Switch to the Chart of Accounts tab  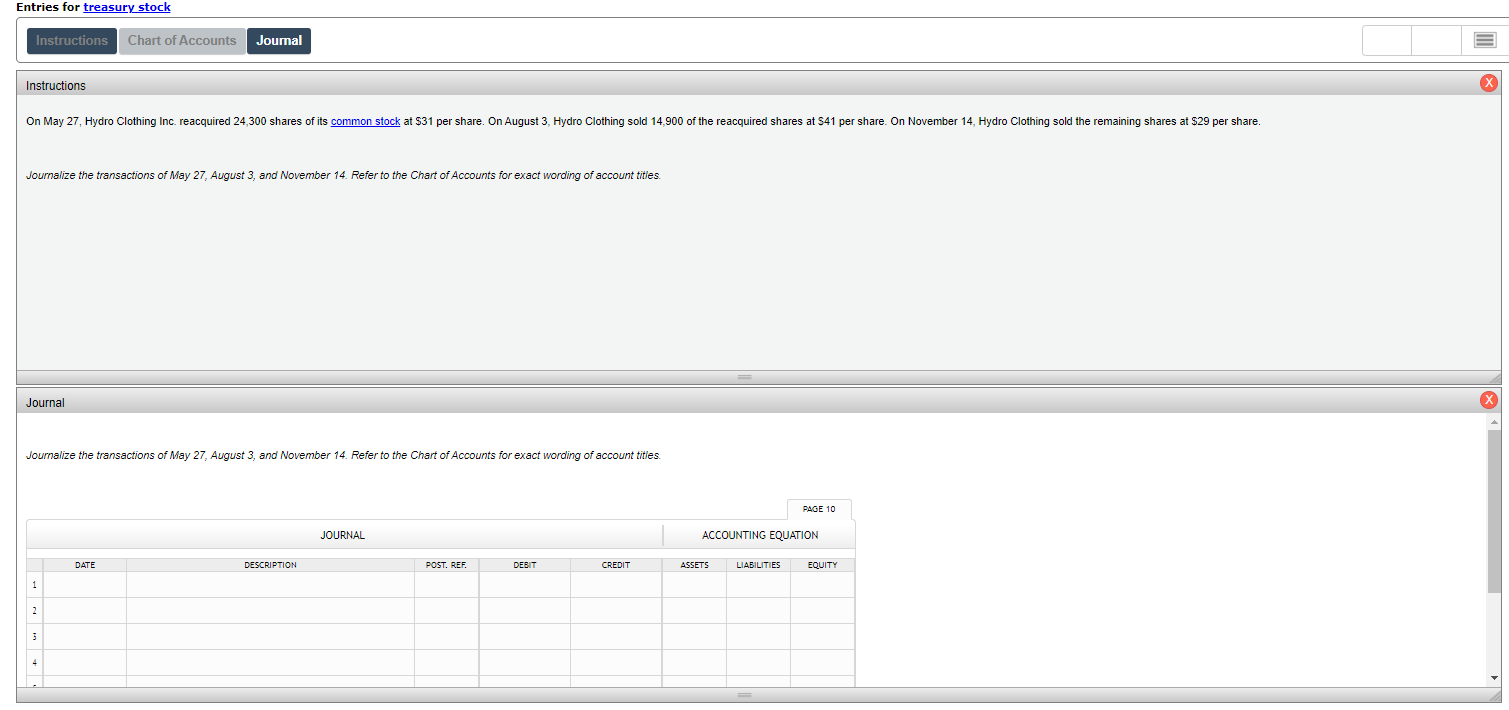click(181, 40)
